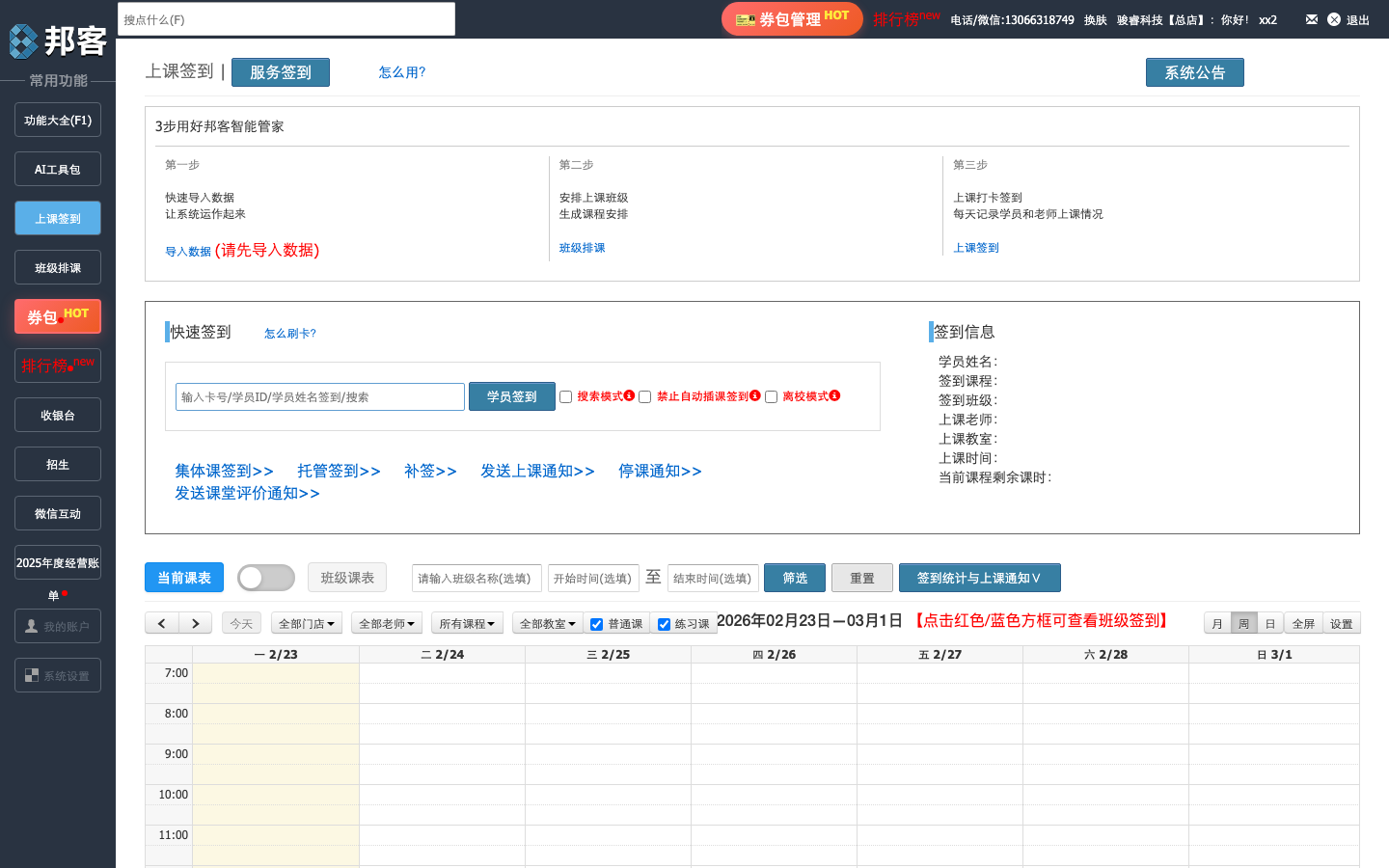Image resolution: width=1389 pixels, height=868 pixels.
Task: Click 今天 to jump to today
Action: [x=241, y=622]
